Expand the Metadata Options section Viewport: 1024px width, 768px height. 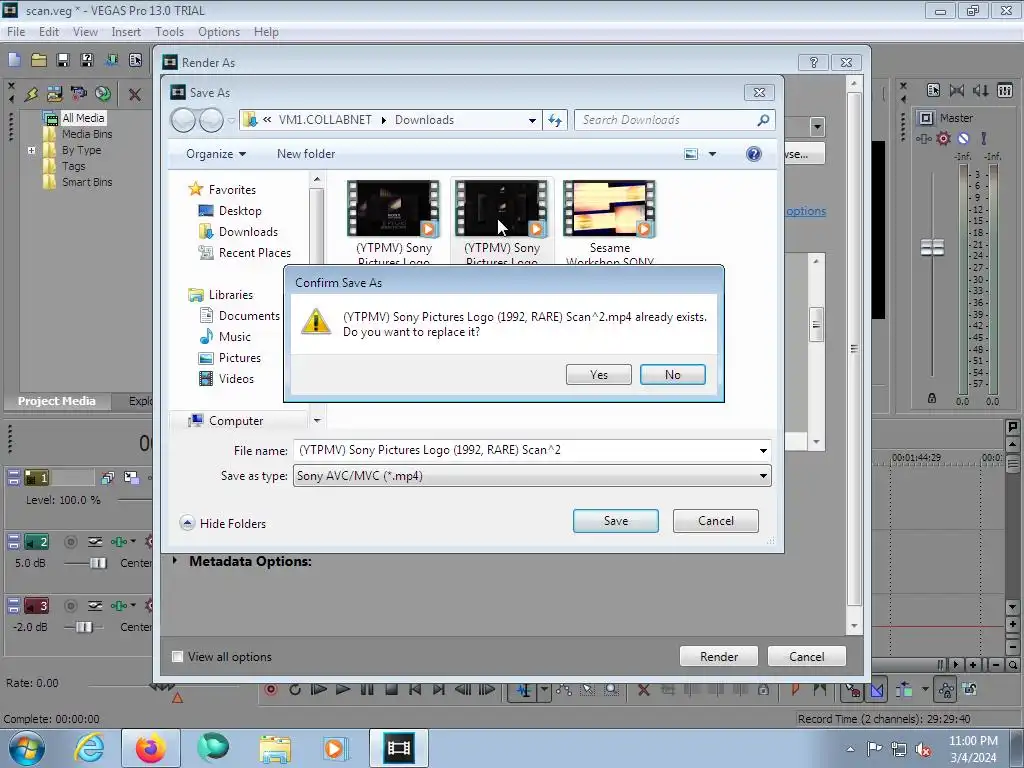(175, 560)
